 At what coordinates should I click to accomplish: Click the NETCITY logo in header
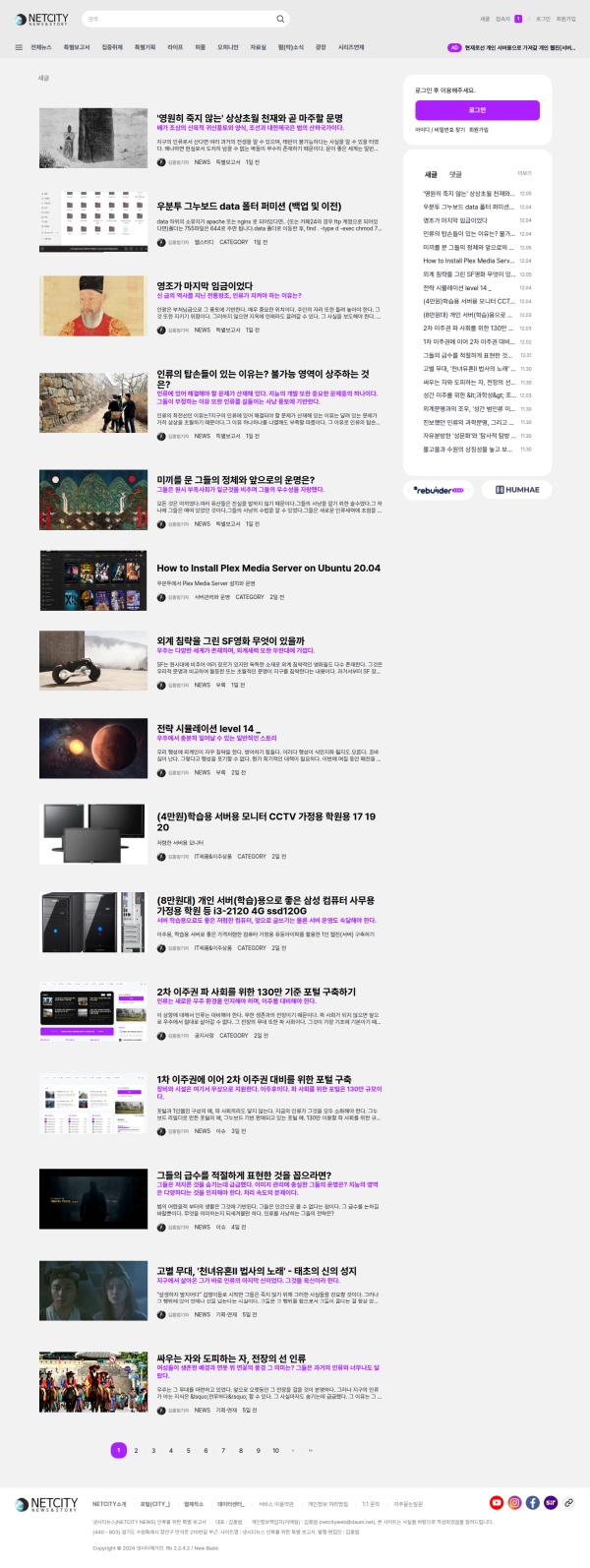42,19
